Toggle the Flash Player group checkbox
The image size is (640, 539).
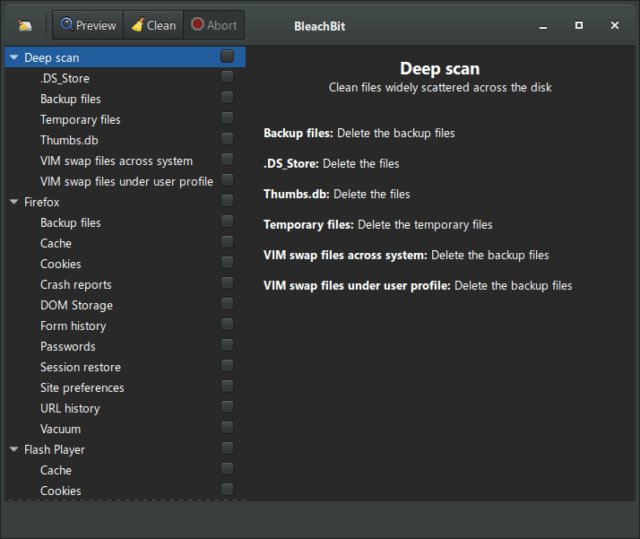(227, 448)
